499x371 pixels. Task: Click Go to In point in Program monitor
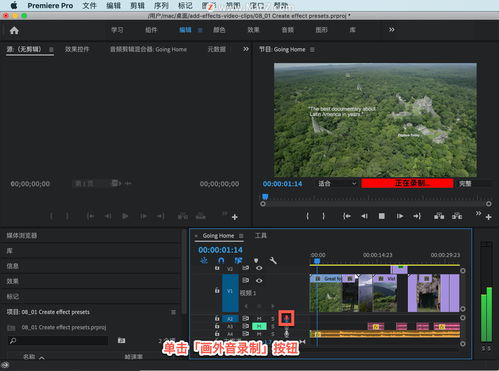tap(347, 216)
